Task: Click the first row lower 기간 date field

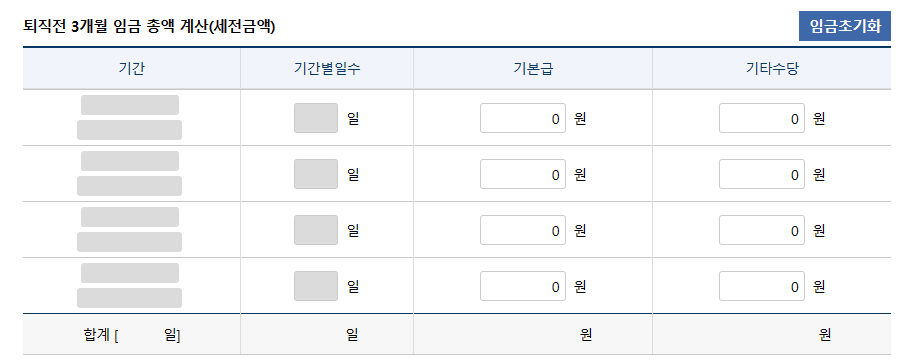Action: tap(130, 130)
